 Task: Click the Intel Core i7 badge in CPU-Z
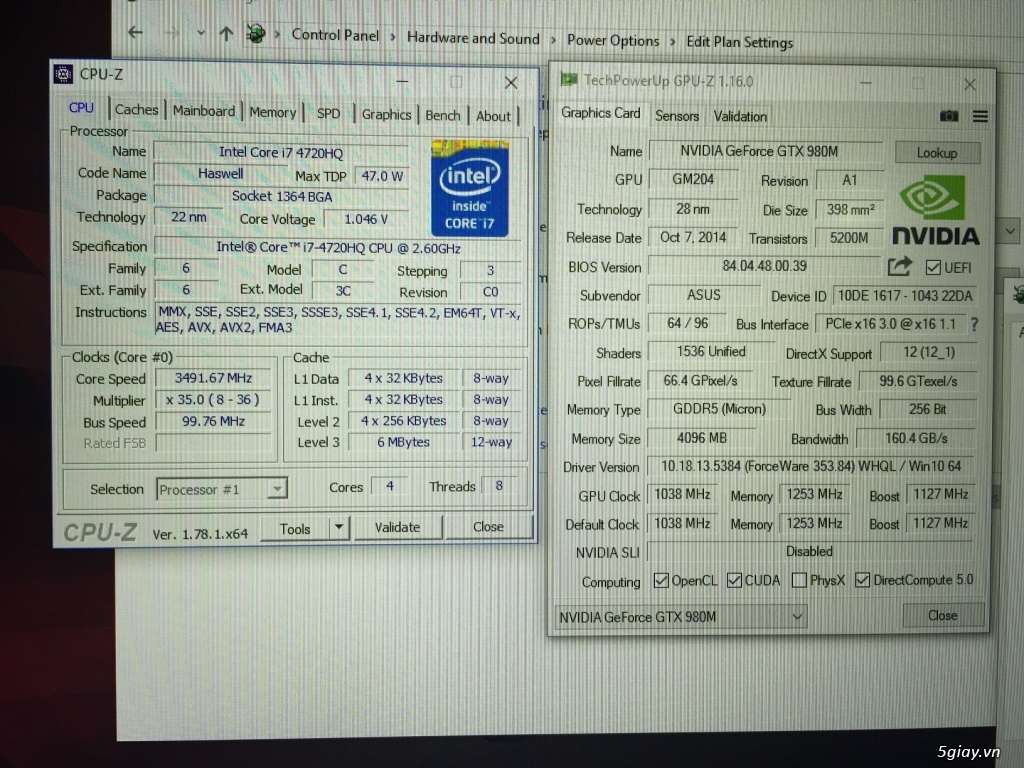coord(469,189)
